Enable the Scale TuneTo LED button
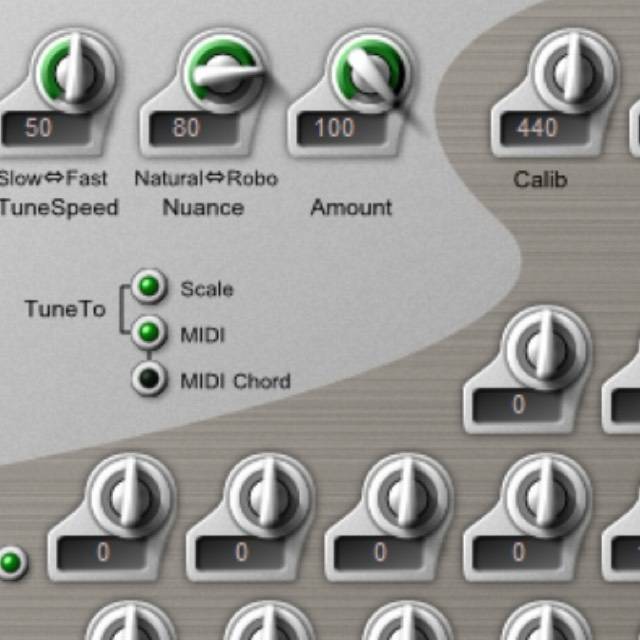640x640 pixels. pos(150,288)
